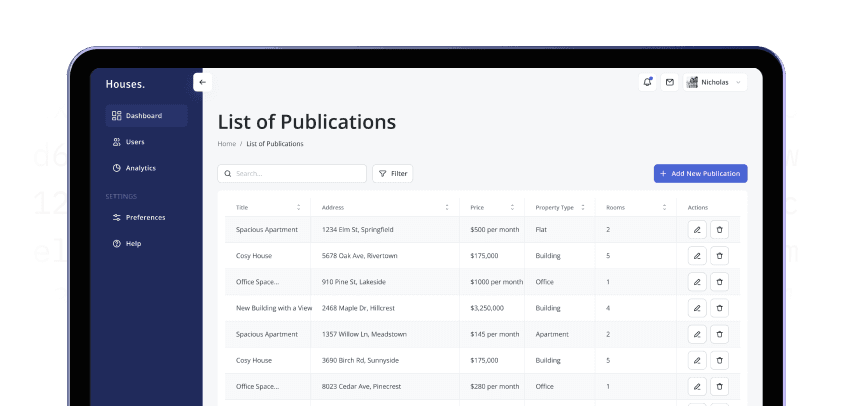
Task: Click '5678 Oak Ave, Rivertown' address
Action: (x=359, y=256)
